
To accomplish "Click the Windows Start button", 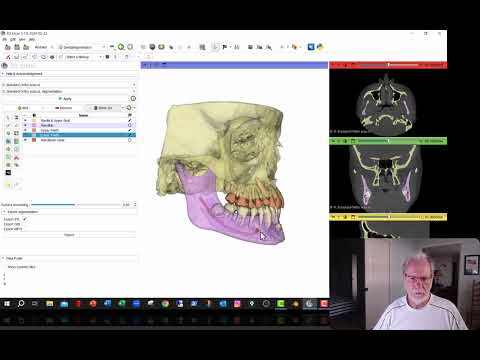I will point(7,304).
